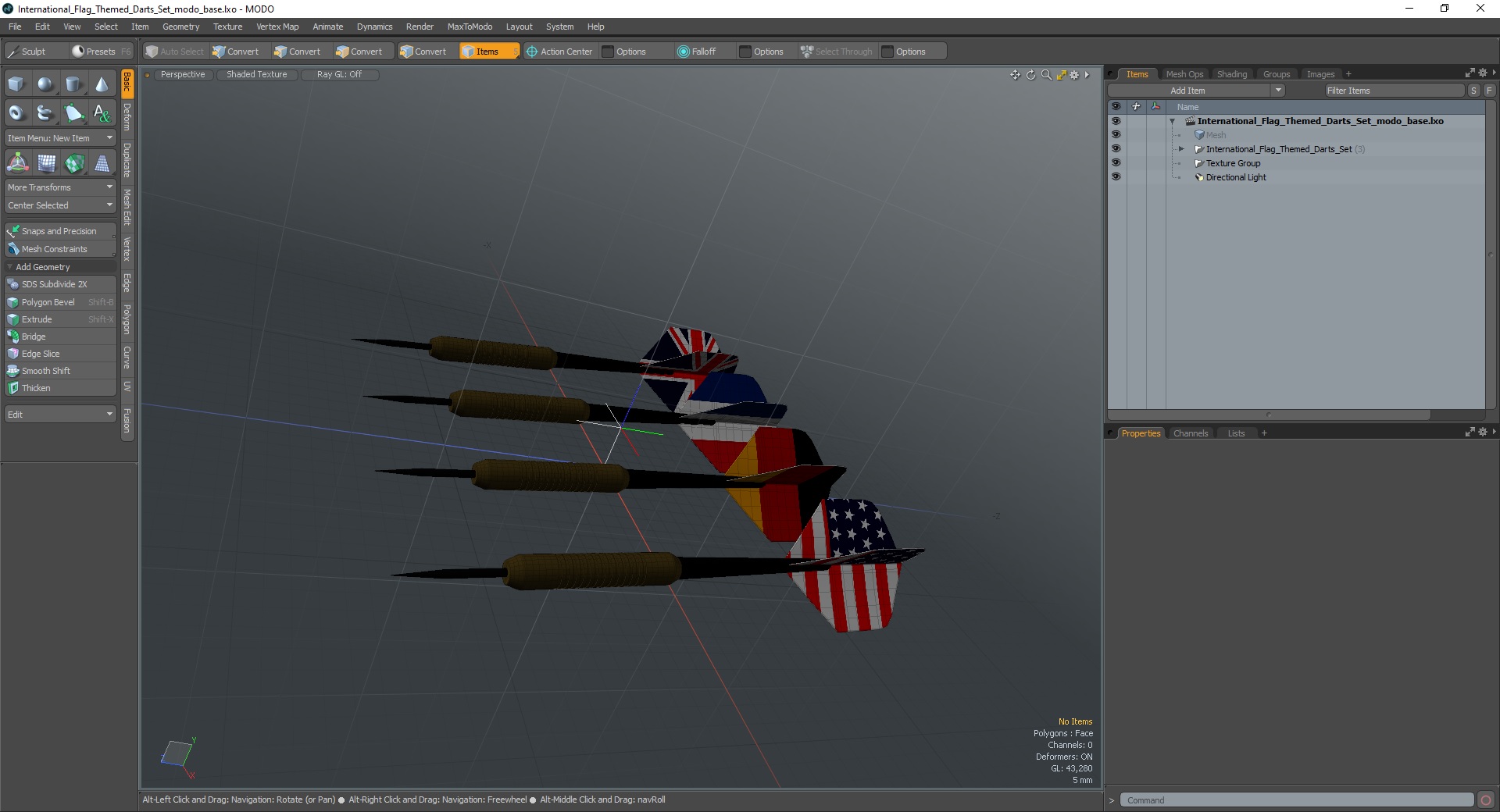The image size is (1500, 812).
Task: Click Shaded Texture display mode button
Action: [x=257, y=75]
